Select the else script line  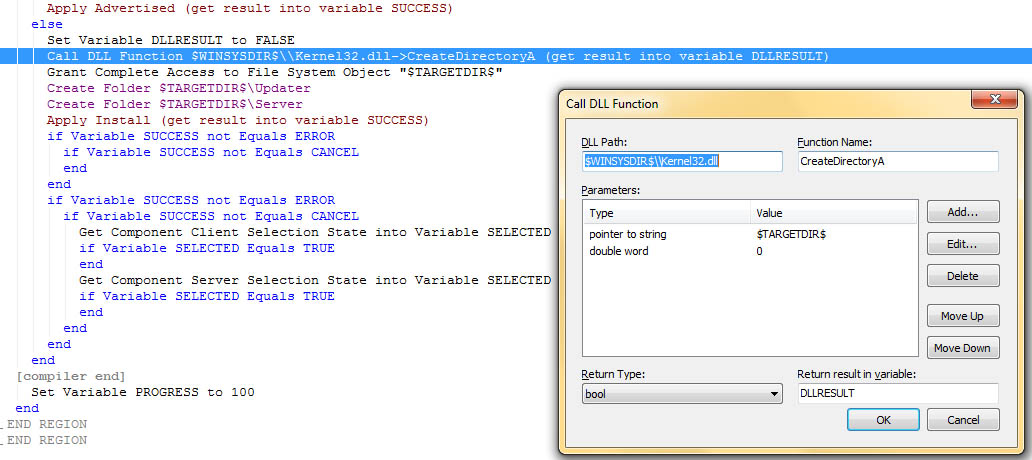(x=47, y=24)
